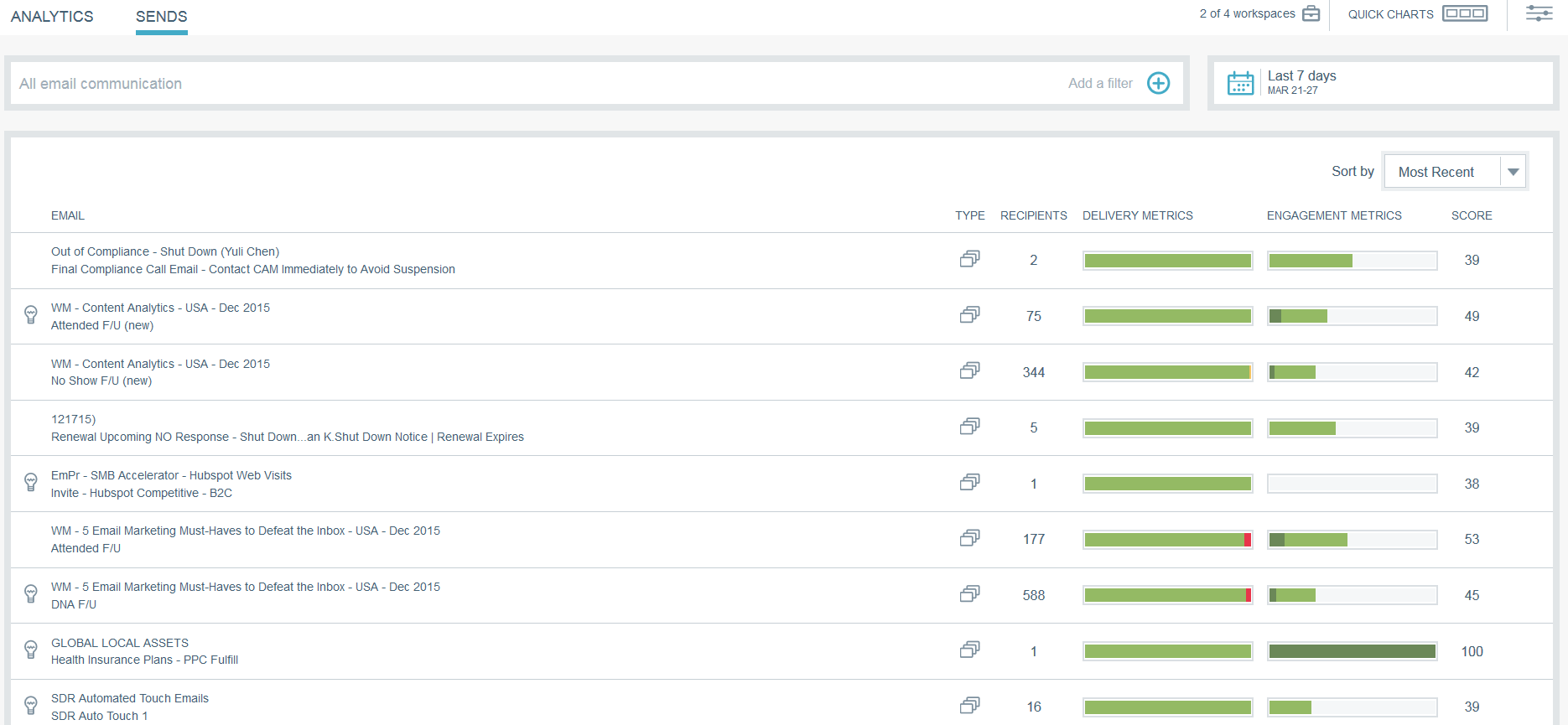Image resolution: width=1568 pixels, height=725 pixels.
Task: Click lightbulb icon beside Attended F/U (new)
Action: (31, 315)
